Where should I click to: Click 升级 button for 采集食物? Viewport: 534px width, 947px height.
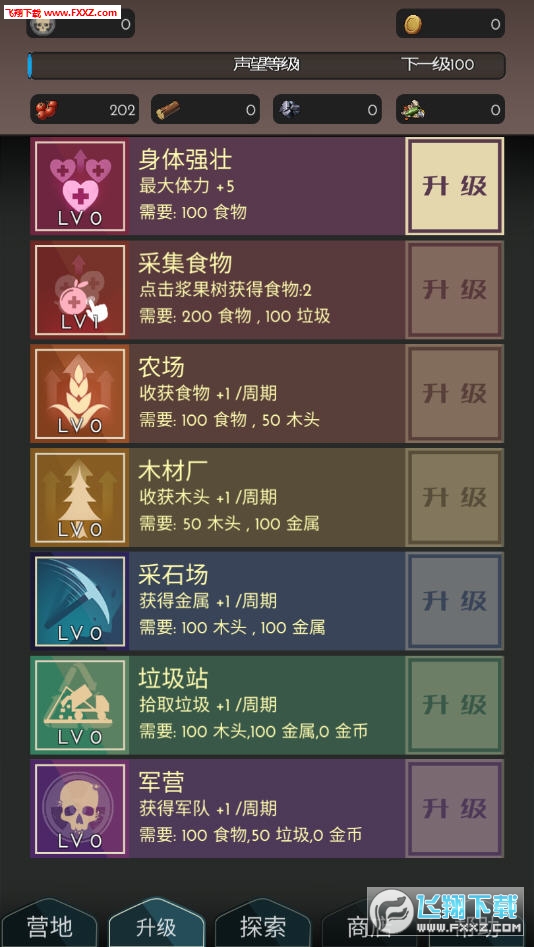(x=454, y=290)
